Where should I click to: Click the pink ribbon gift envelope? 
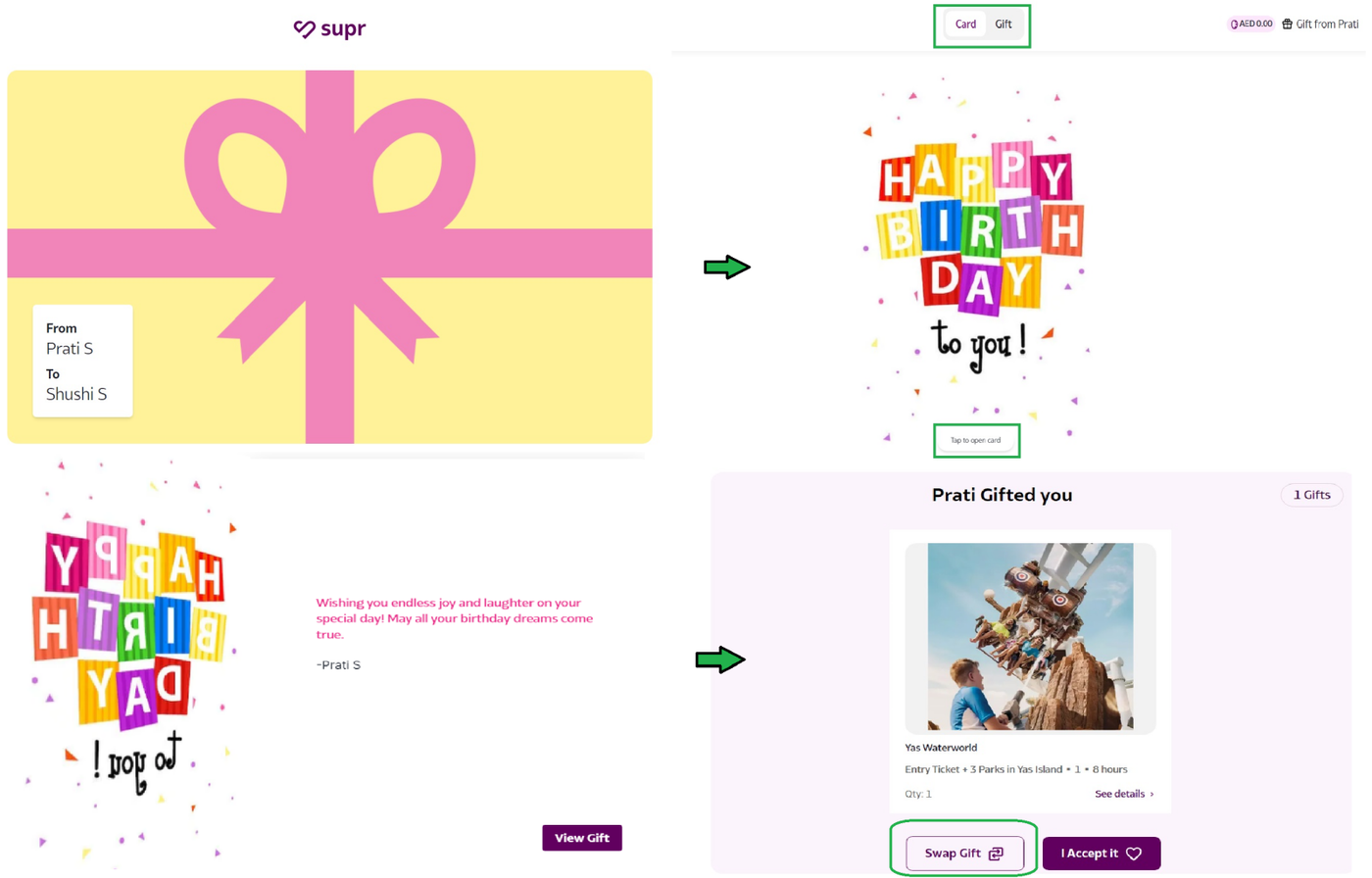329,257
